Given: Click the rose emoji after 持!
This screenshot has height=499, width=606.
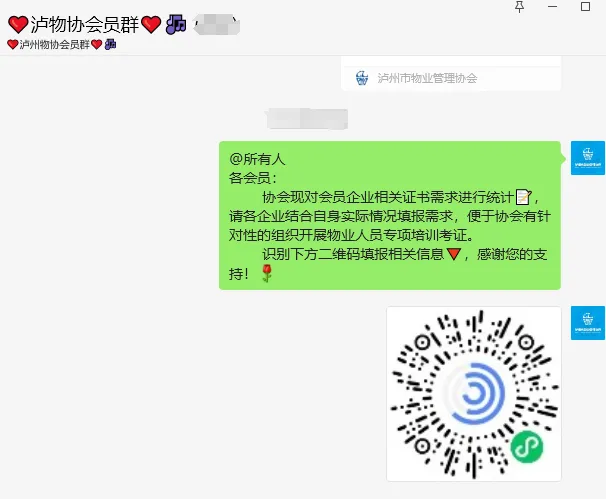Looking at the screenshot, I should [x=267, y=273].
